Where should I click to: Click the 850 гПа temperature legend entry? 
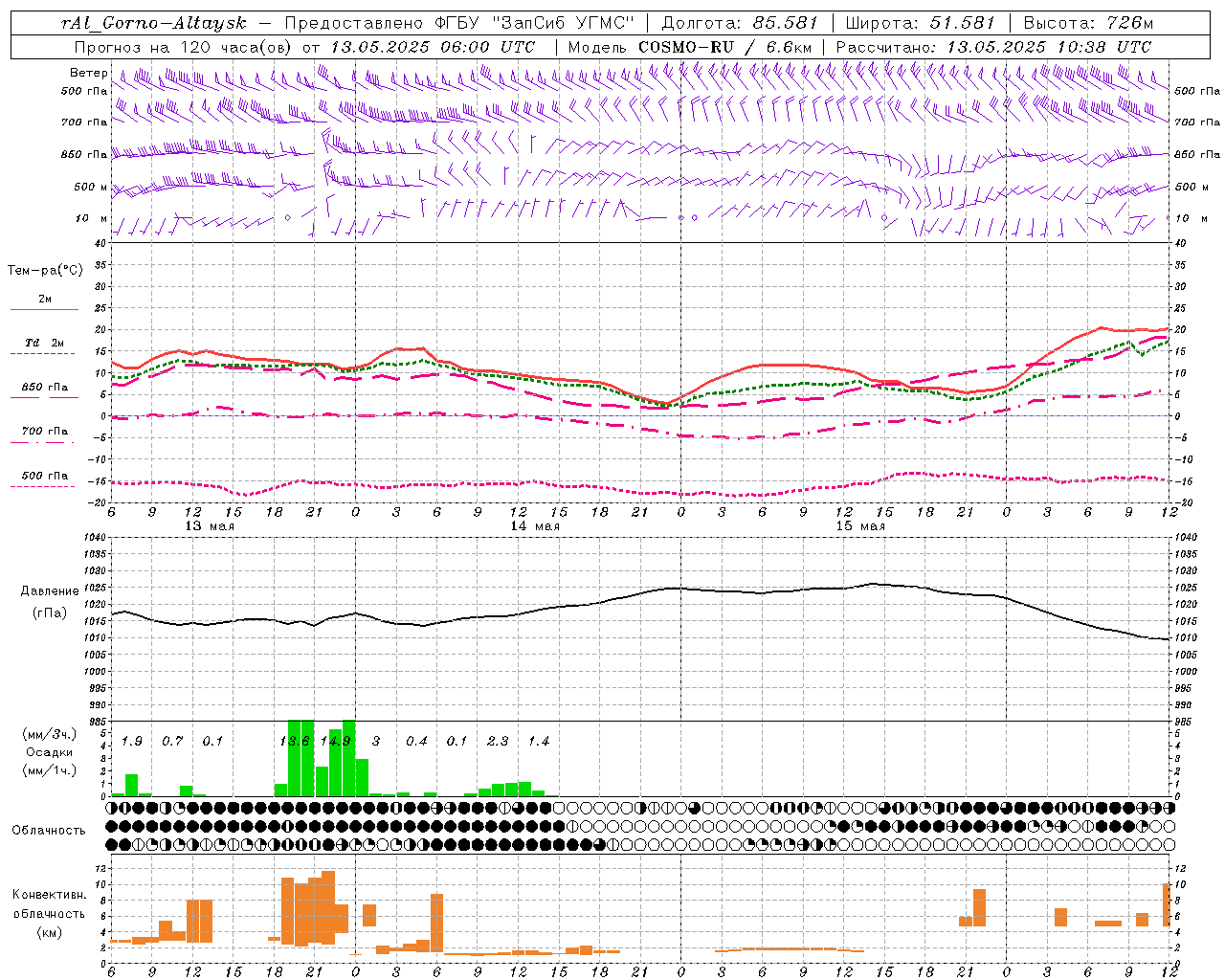(x=45, y=388)
